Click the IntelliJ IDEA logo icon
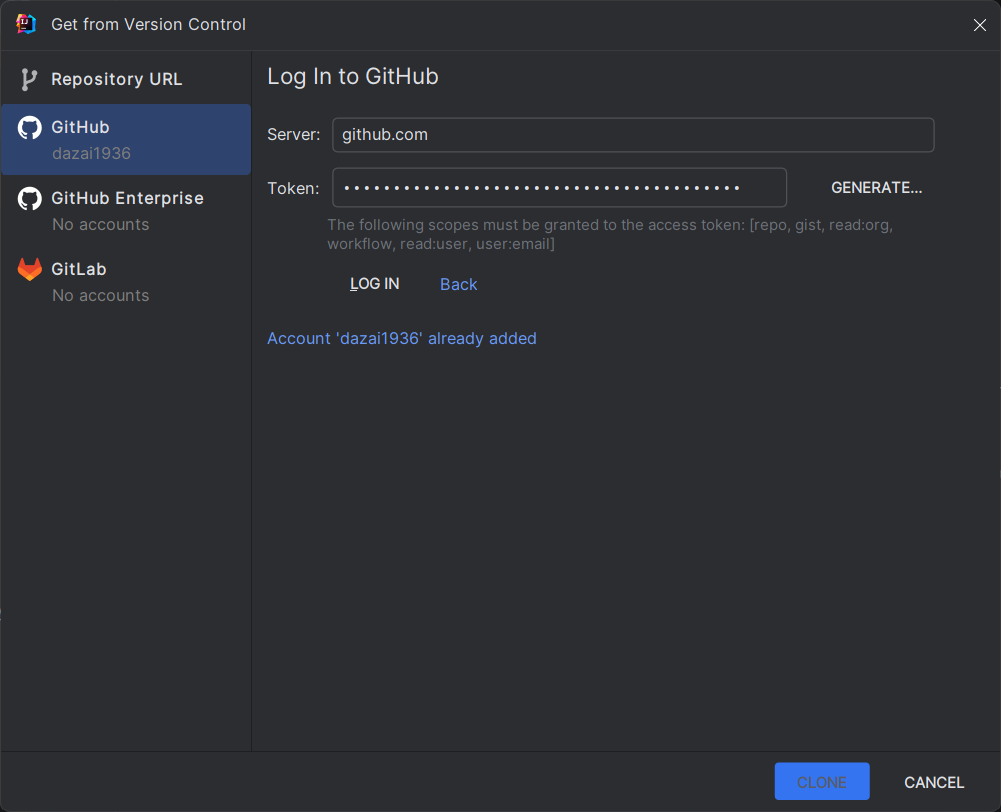Screen dimensions: 1001x812 click(26, 24)
